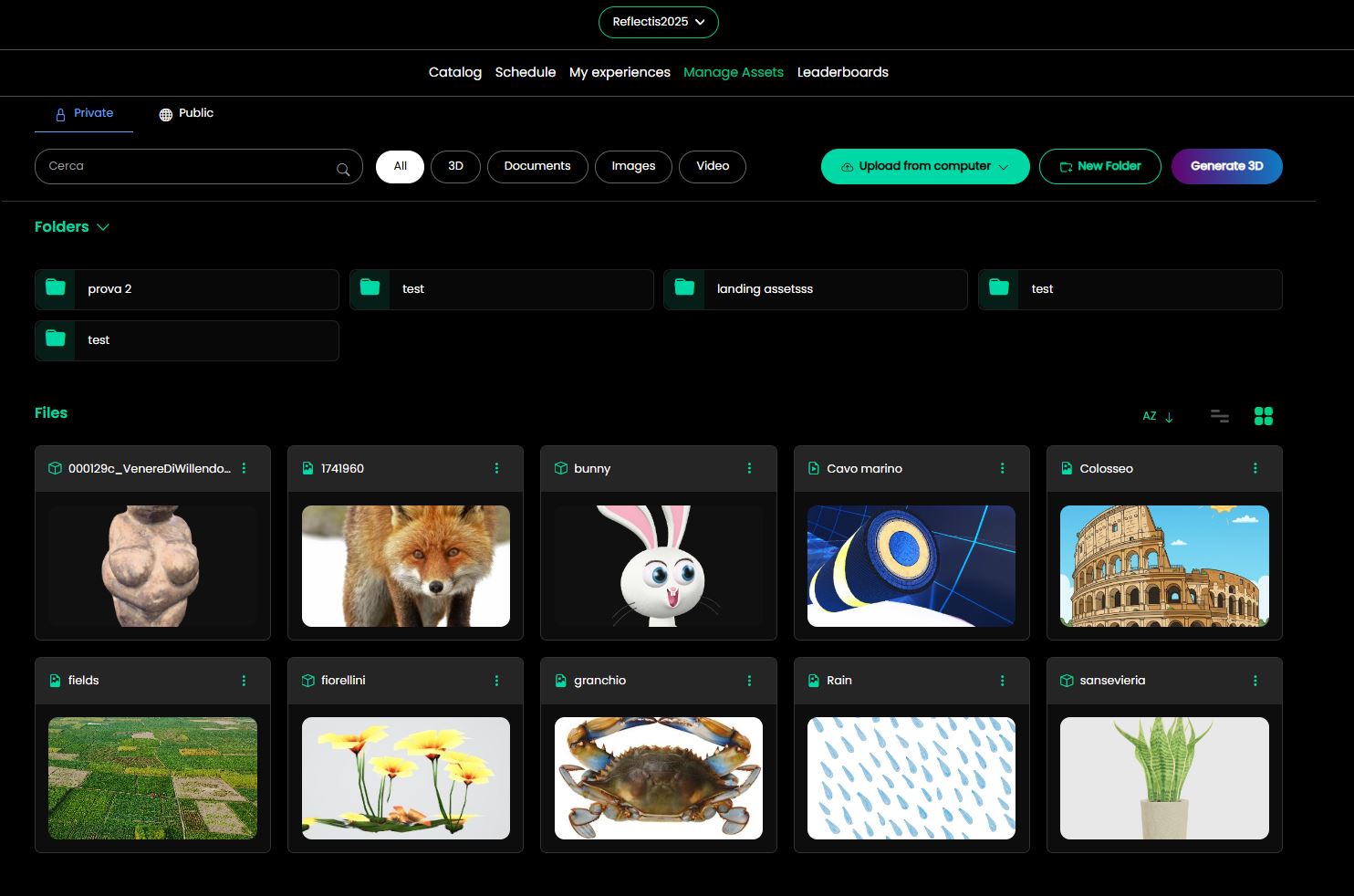Change AZ sort order
The image size is (1354, 896).
pyautogui.click(x=1157, y=416)
